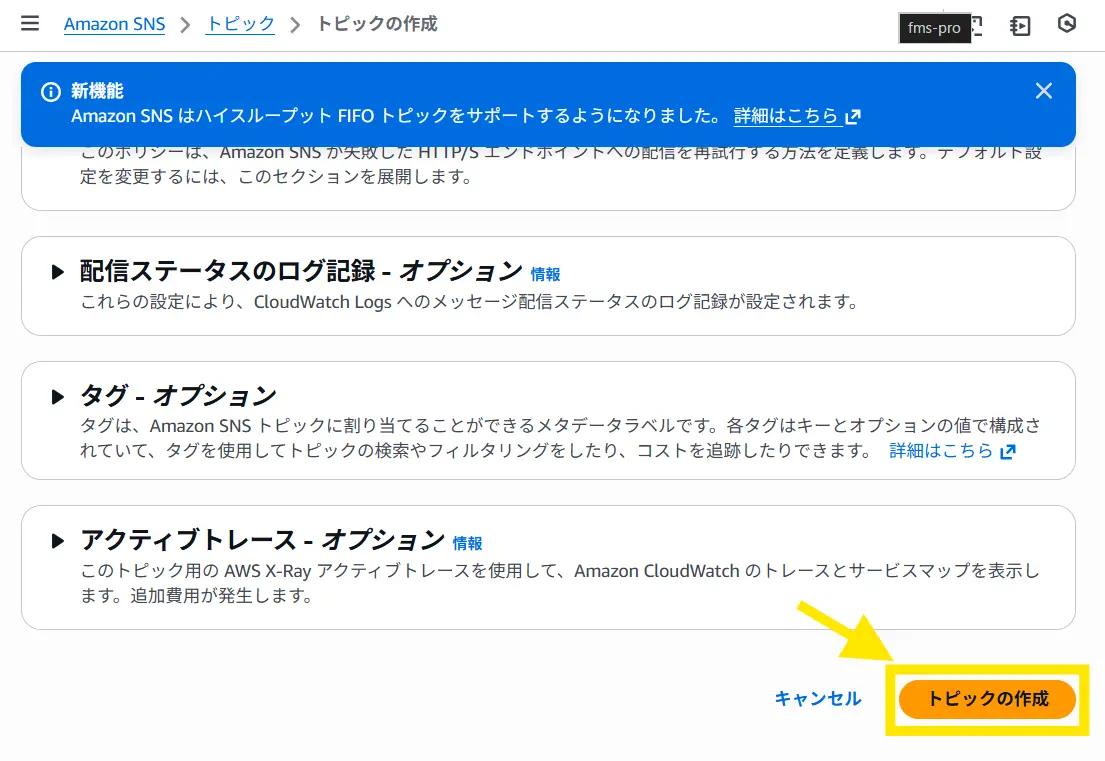Expand the タグ optional section
This screenshot has height=761, width=1105.
tap(58, 397)
